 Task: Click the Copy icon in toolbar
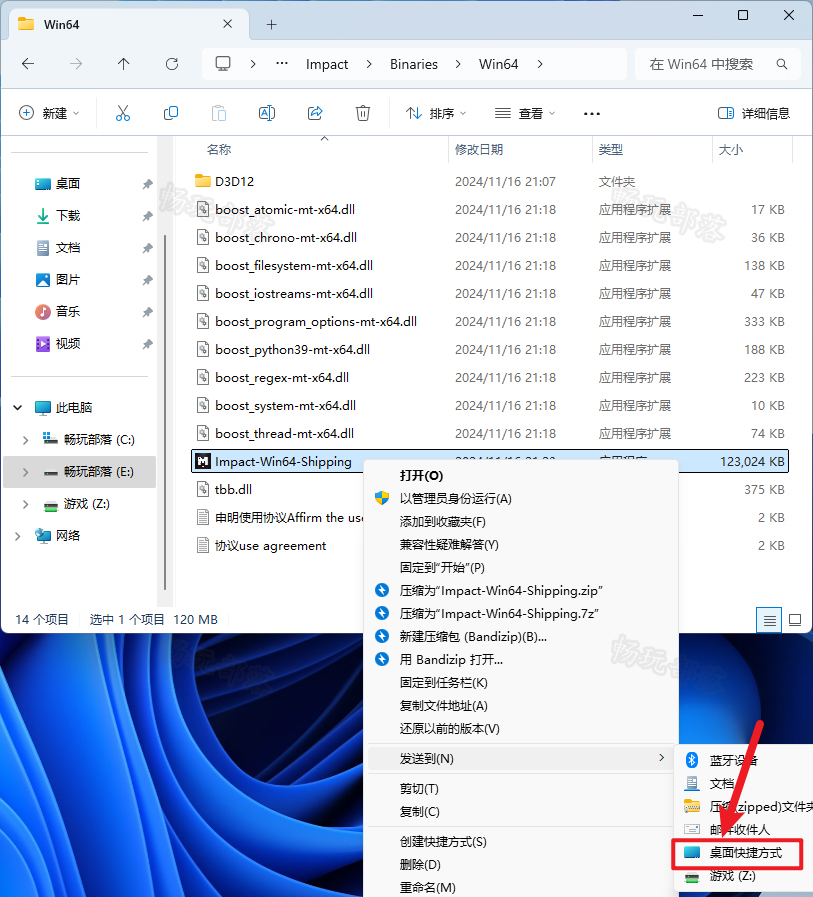click(x=170, y=113)
